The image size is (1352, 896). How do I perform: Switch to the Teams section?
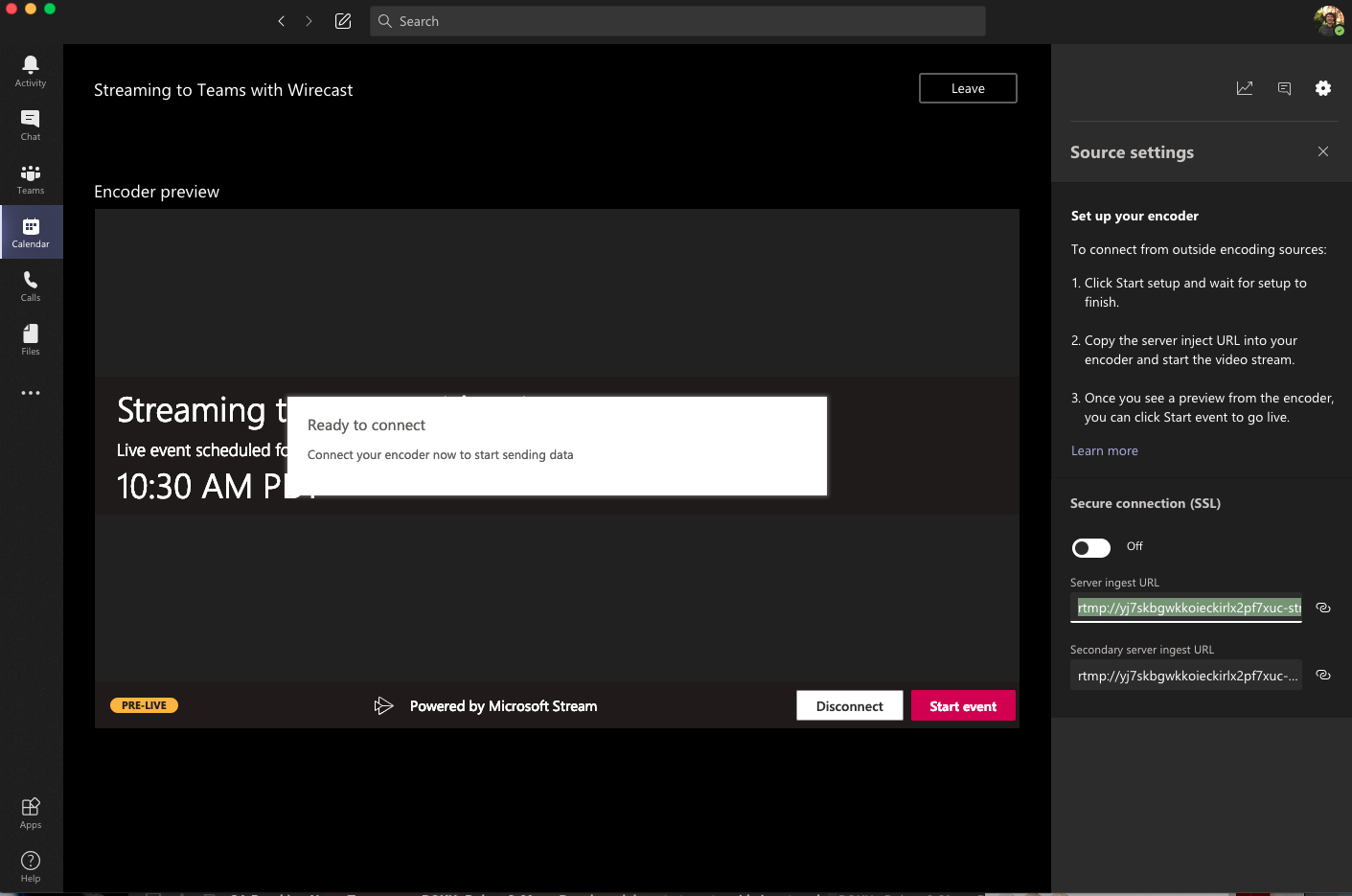coord(30,177)
